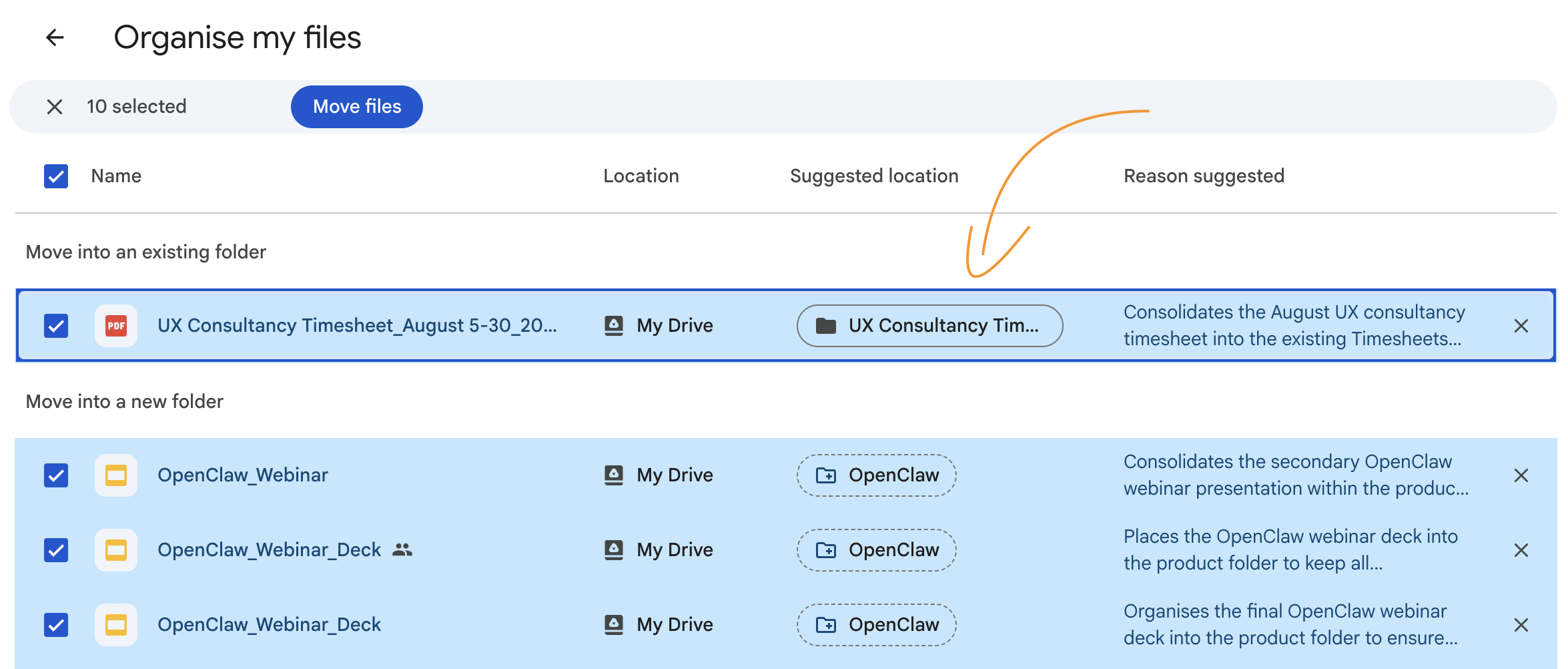Dismiss the 'Organises the final OpenClaw' suggestion with X
This screenshot has width=1568, height=669.
[1521, 625]
